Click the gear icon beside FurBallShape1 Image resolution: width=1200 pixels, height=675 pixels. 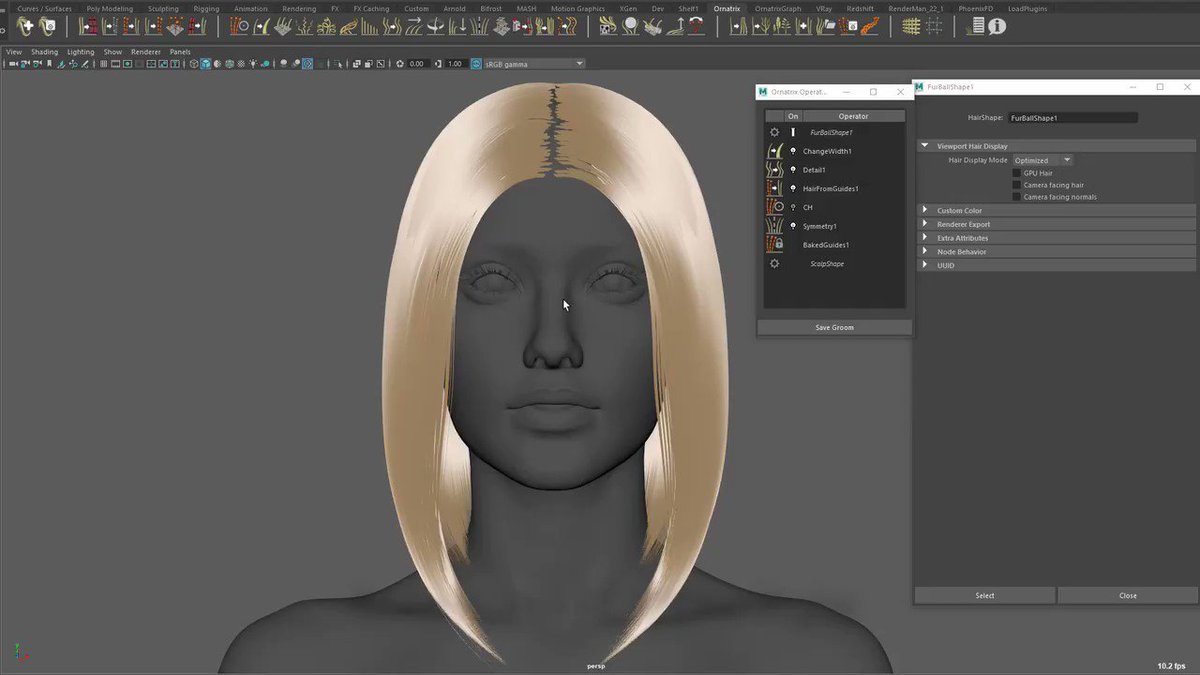point(774,132)
